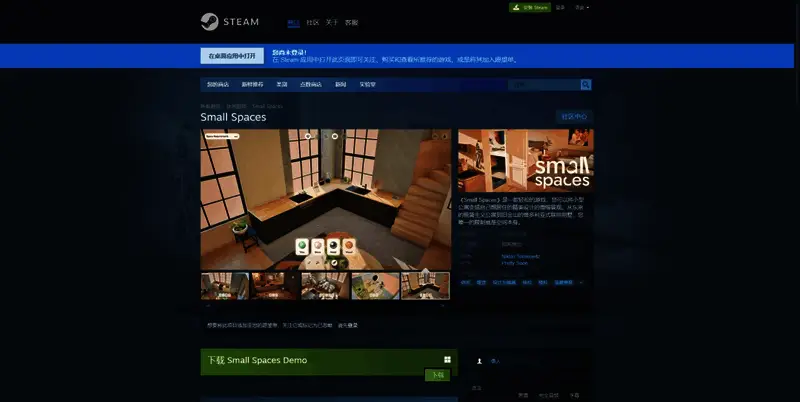Expand the game tags plus button
800x402 pixels.
pyautogui.click(x=581, y=283)
